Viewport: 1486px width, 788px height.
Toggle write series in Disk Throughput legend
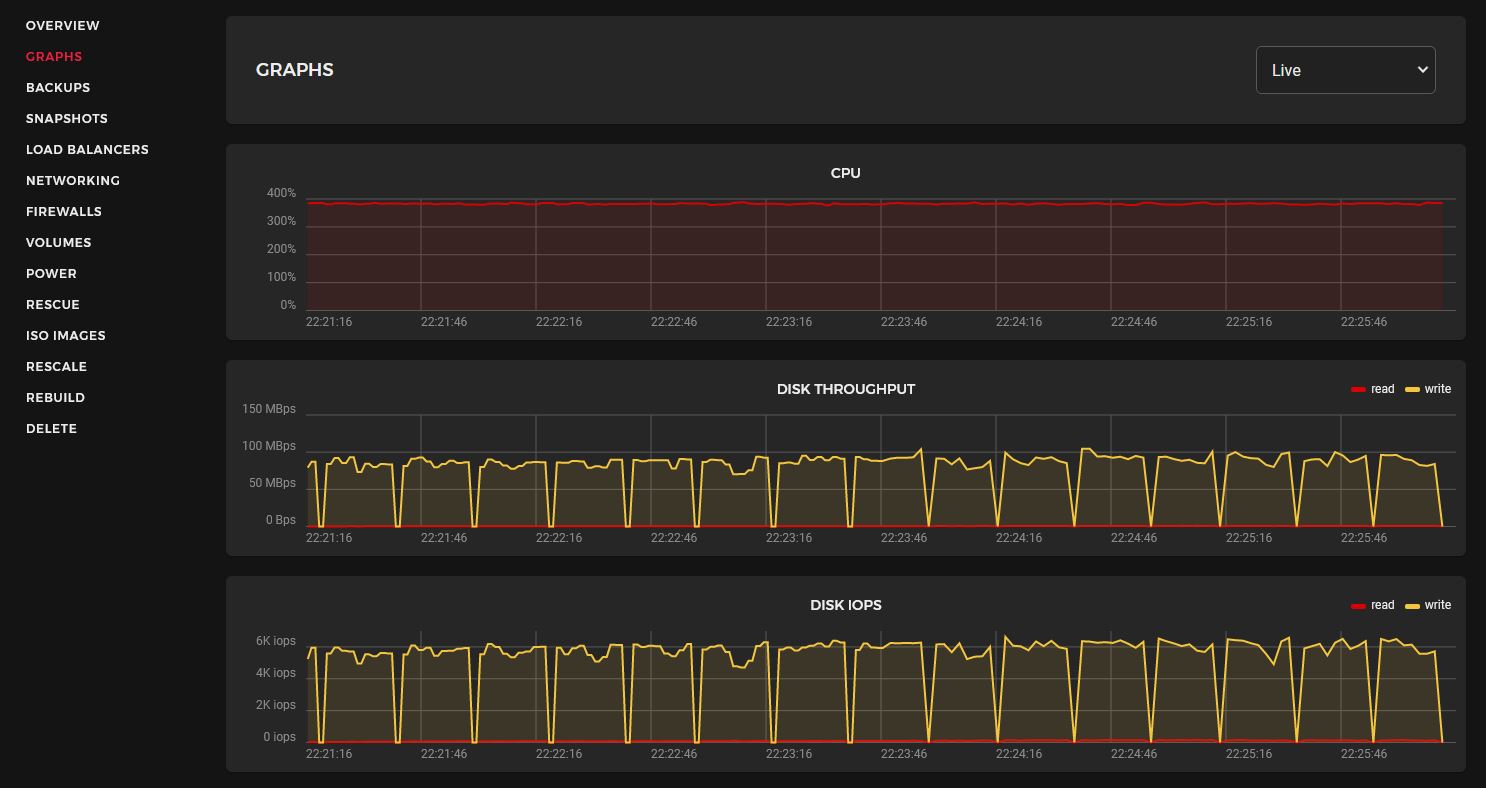pyautogui.click(x=1428, y=389)
